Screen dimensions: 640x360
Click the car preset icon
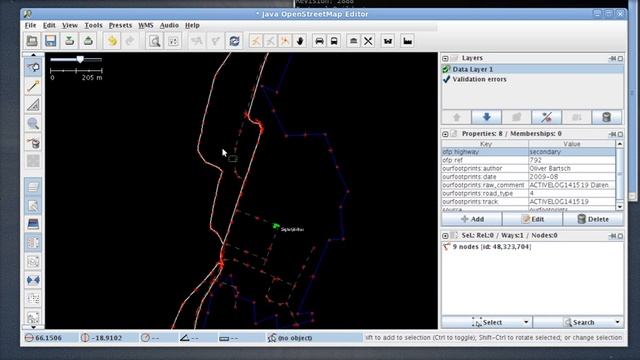click(320, 41)
